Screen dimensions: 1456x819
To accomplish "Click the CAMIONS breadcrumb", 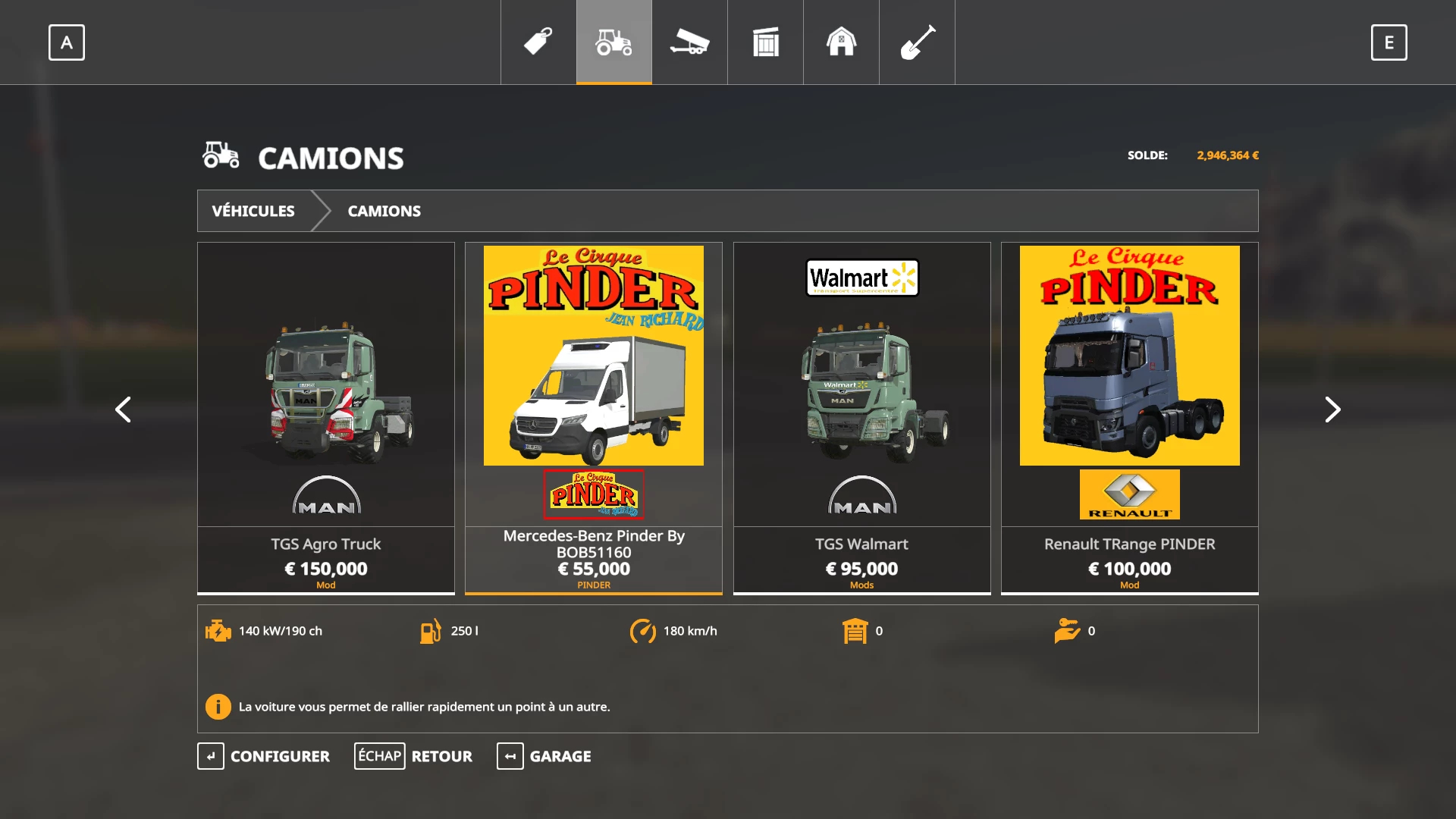I will (x=384, y=211).
